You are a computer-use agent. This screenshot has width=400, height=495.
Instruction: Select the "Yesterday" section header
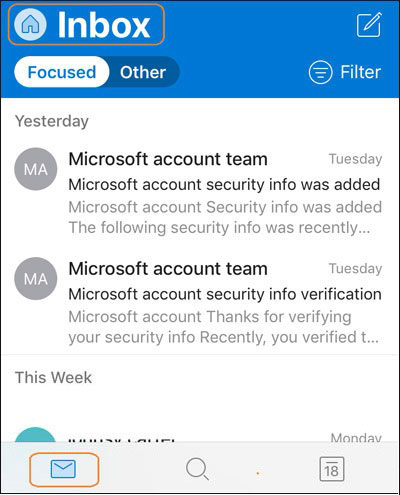52,121
